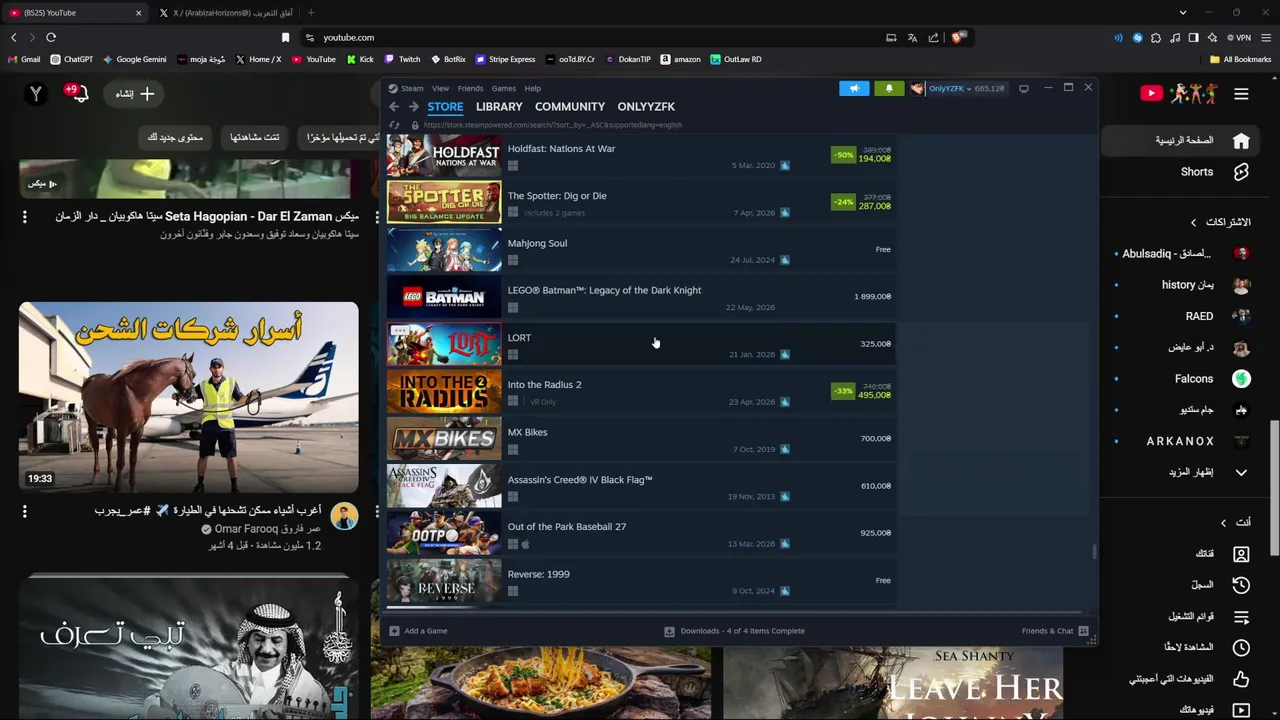
Task: Toggle the browser sidebar panel icon
Action: (1193, 37)
